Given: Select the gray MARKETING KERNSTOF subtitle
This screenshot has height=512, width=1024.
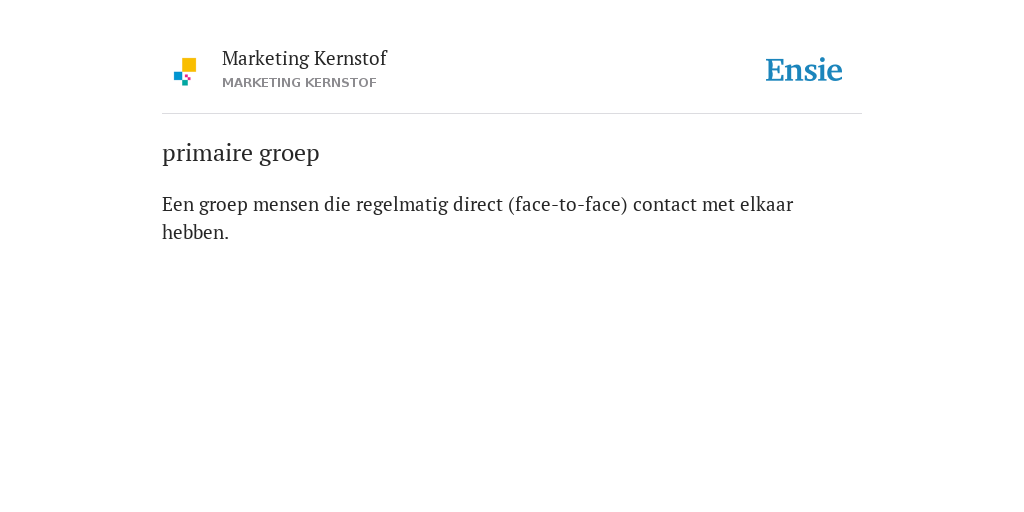Looking at the screenshot, I should 299,83.
